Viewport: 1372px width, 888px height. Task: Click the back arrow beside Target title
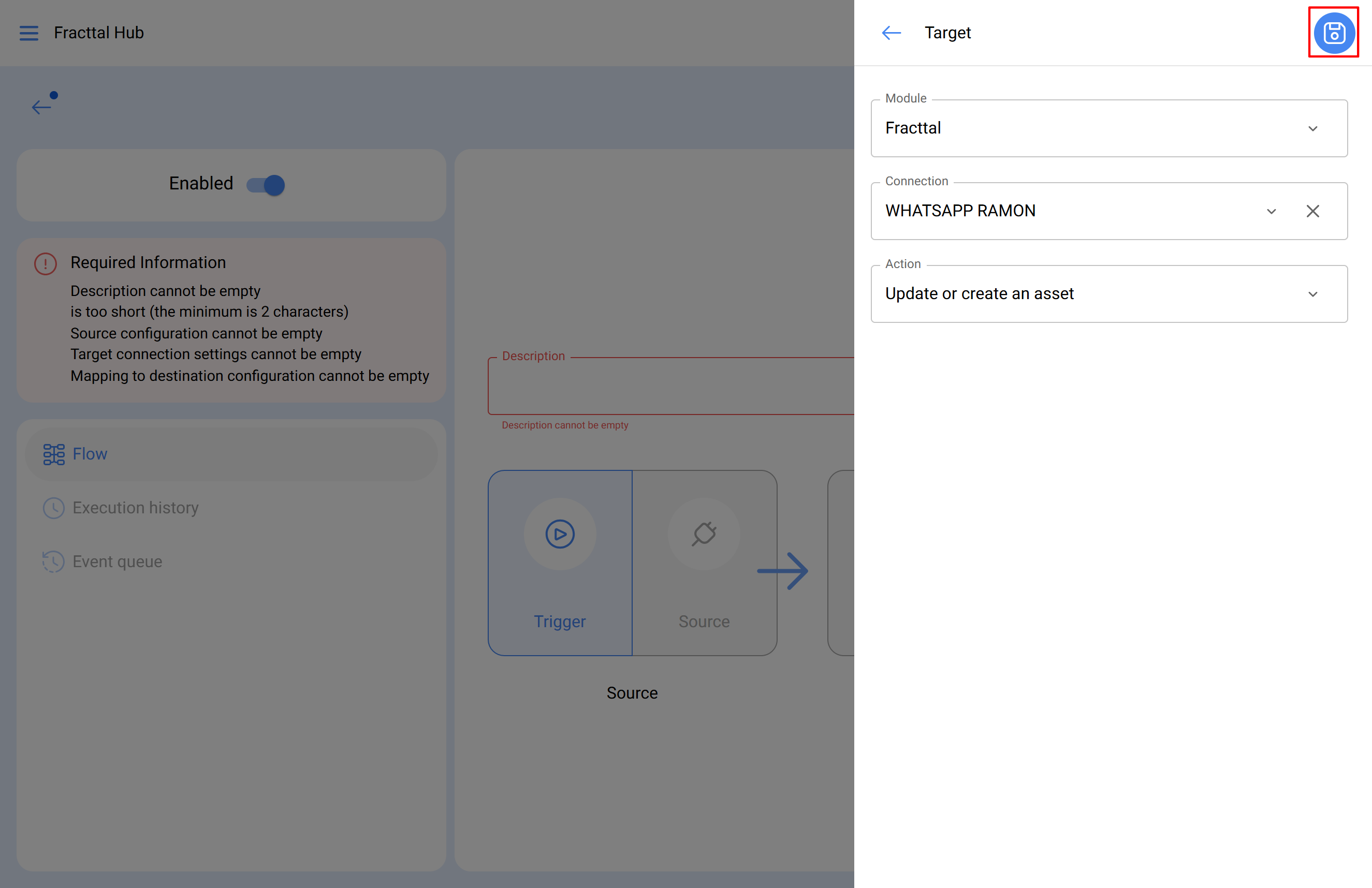click(891, 33)
